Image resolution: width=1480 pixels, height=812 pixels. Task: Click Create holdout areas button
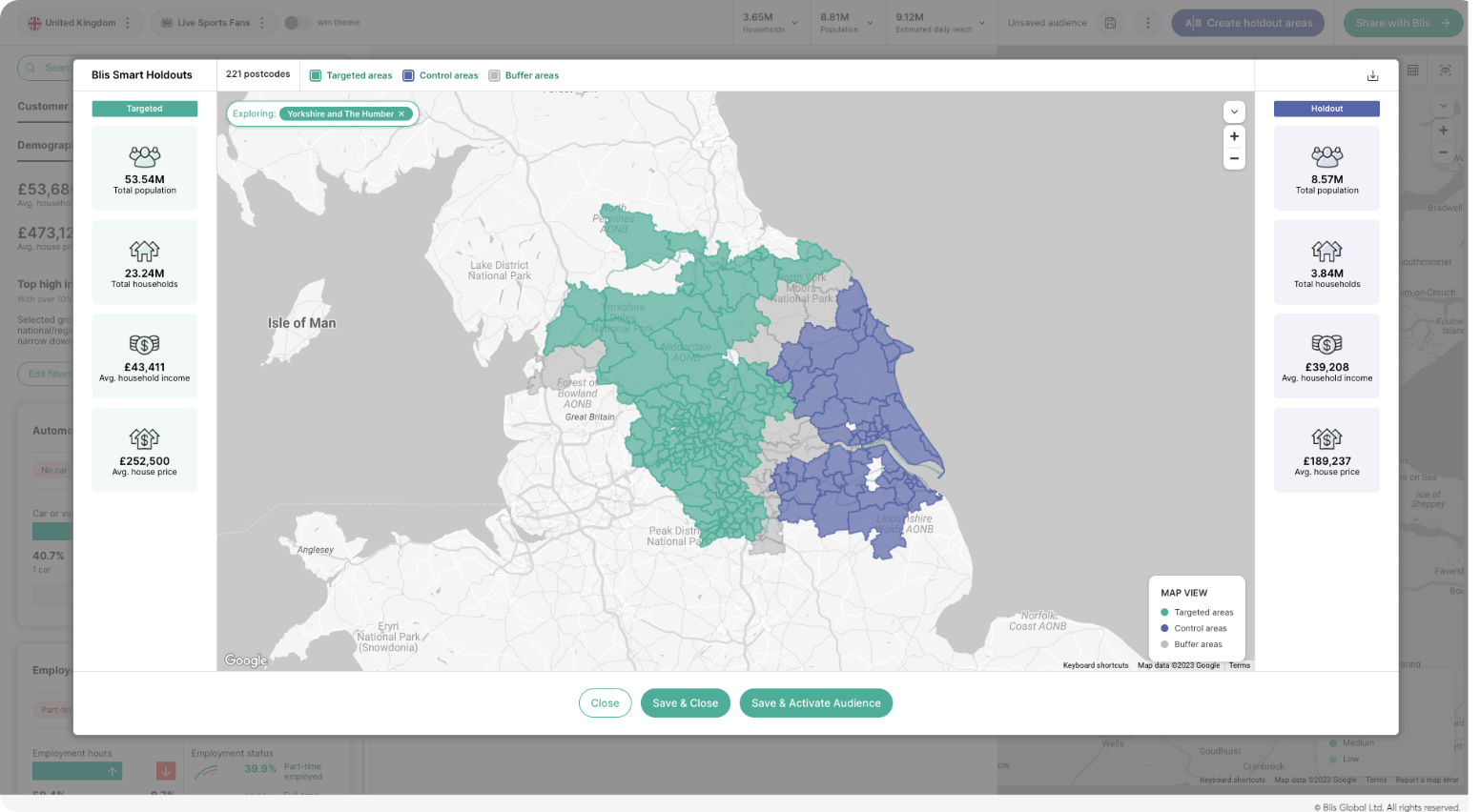tap(1247, 23)
